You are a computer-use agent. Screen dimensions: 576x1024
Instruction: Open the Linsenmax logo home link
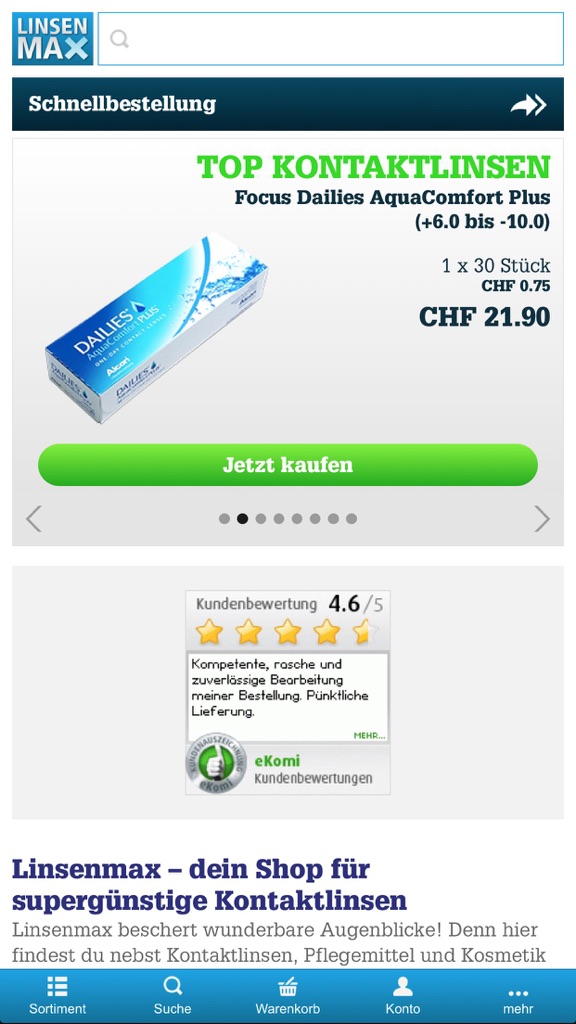coord(52,39)
